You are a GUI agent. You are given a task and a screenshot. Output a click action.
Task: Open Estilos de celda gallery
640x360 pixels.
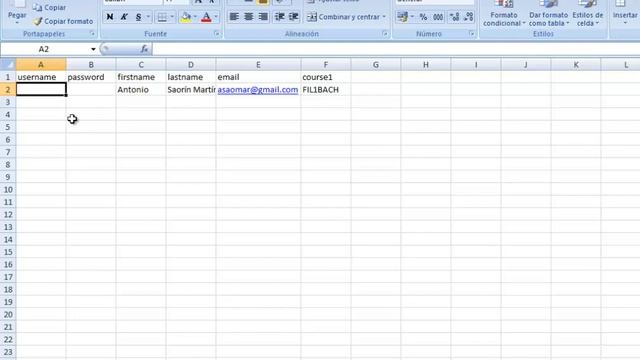click(587, 14)
